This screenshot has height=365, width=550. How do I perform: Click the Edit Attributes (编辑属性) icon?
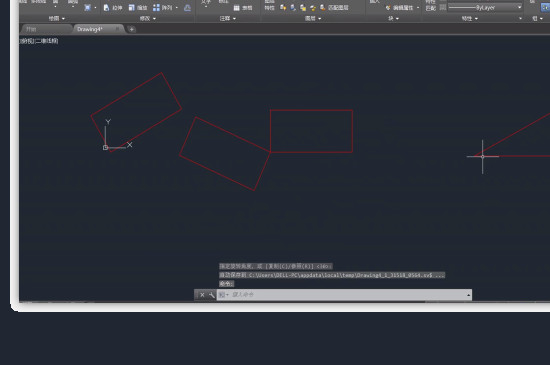[x=388, y=7]
